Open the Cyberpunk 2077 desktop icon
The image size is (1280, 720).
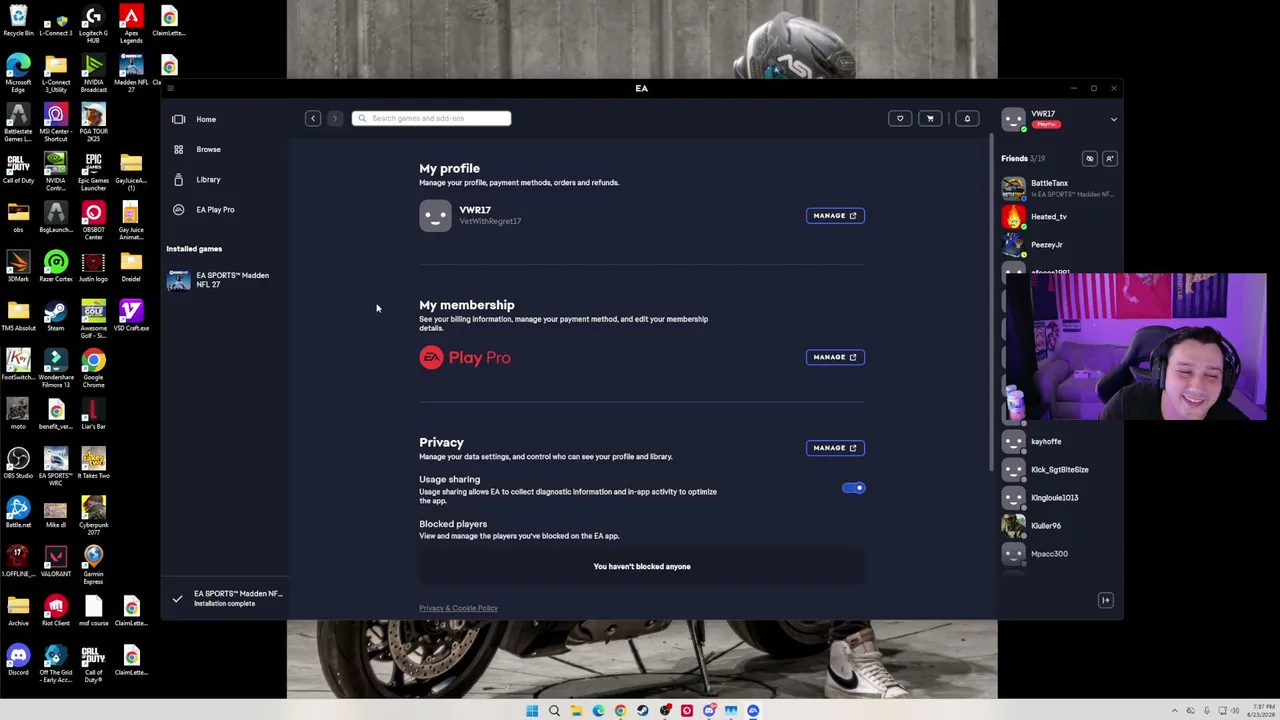pyautogui.click(x=93, y=514)
